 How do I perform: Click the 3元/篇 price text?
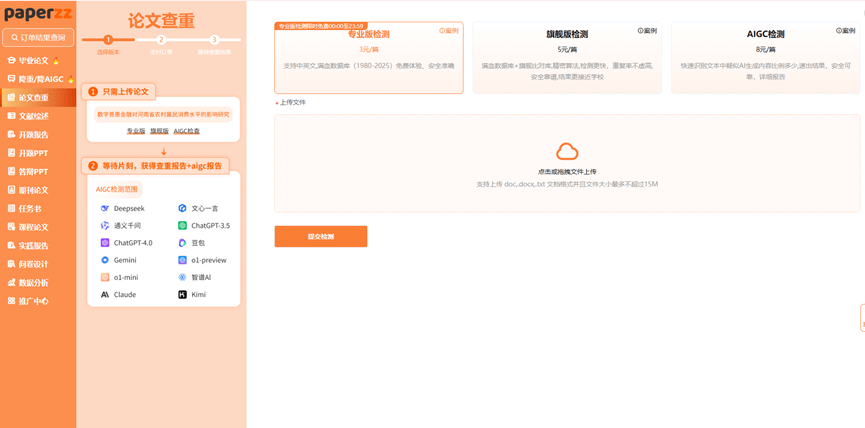[369, 49]
